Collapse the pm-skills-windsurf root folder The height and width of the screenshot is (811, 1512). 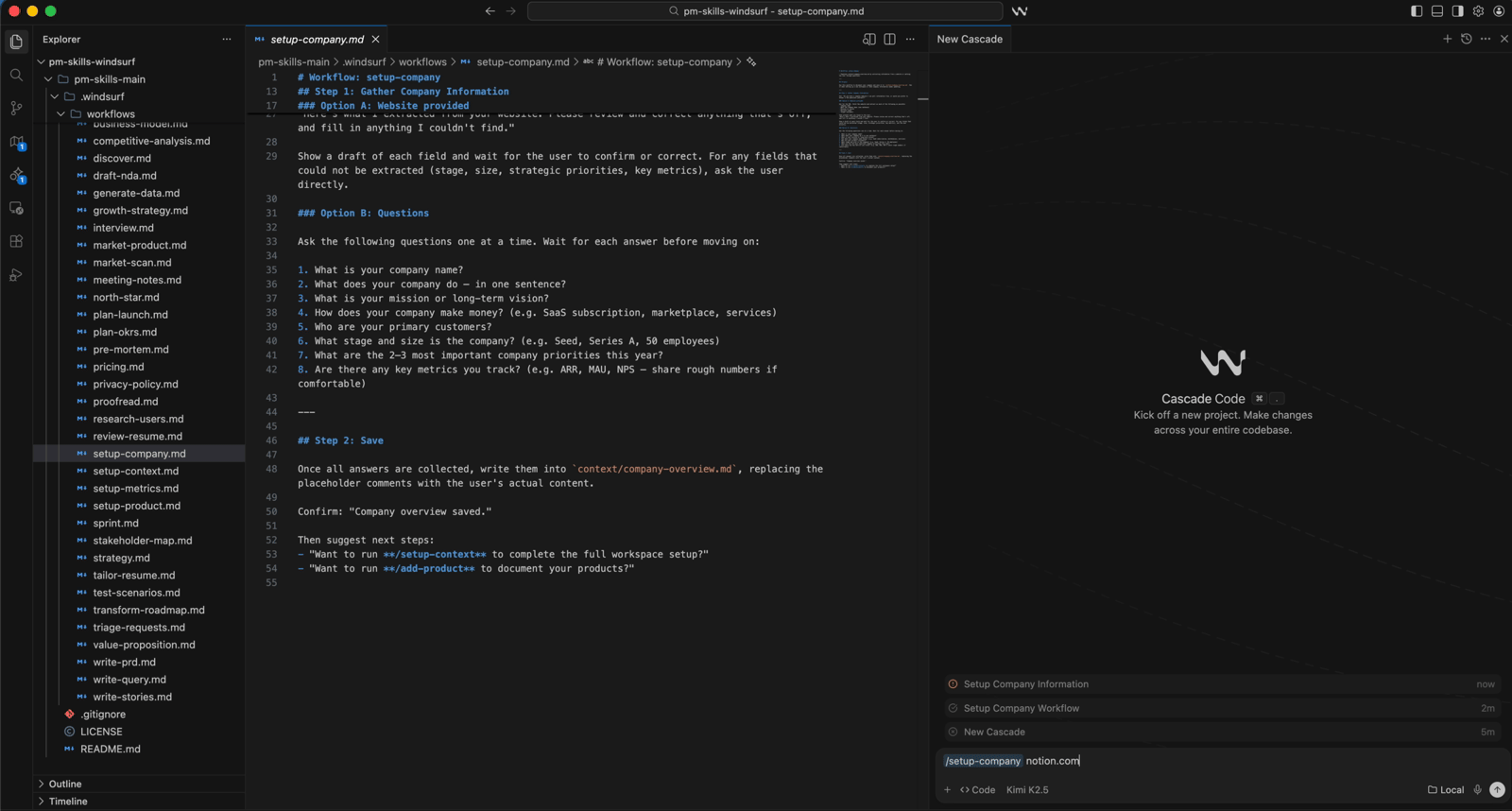(x=92, y=61)
